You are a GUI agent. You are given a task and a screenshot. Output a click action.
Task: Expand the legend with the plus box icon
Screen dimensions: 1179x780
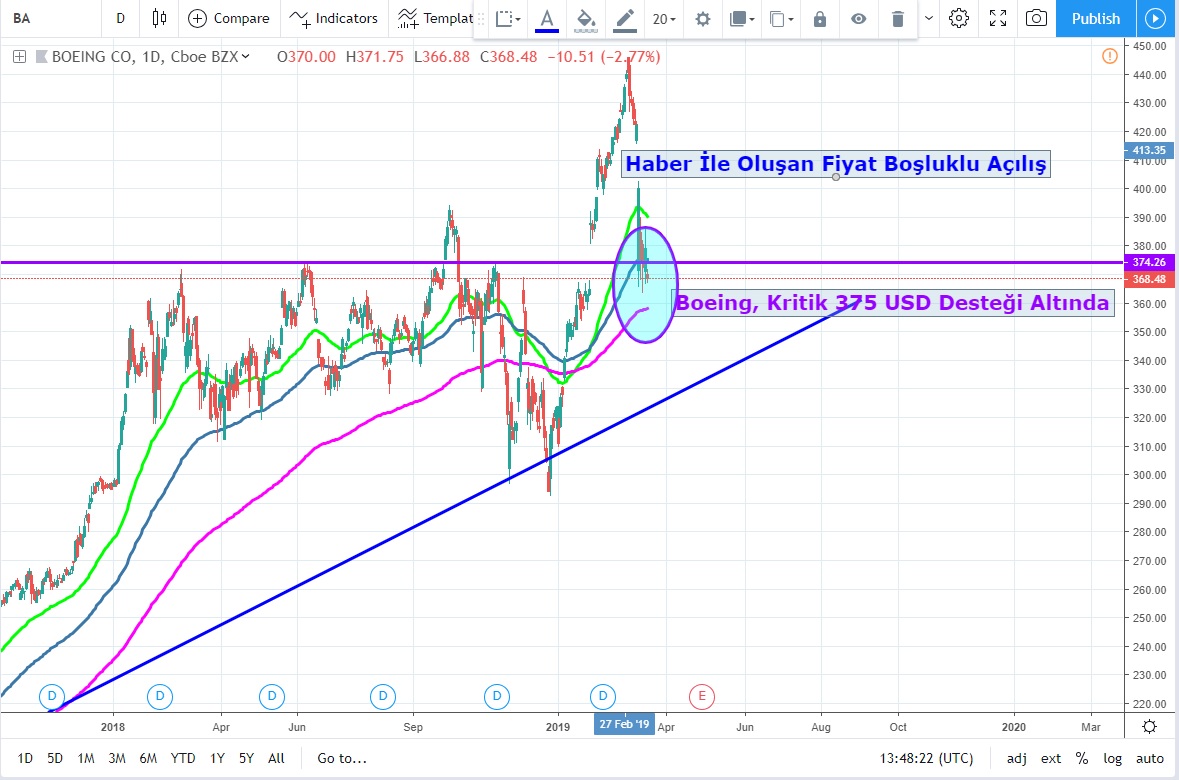coord(20,56)
